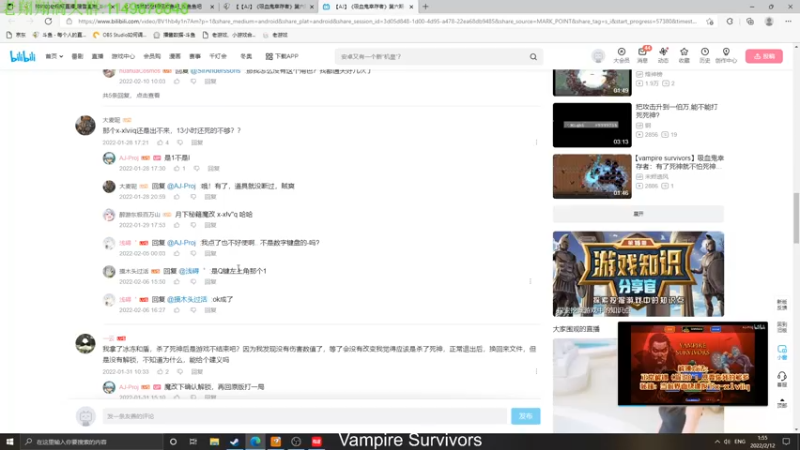Image resolution: width=800 pixels, height=450 pixels.
Task: Open the 大会员 icon in the header
Action: [x=621, y=55]
